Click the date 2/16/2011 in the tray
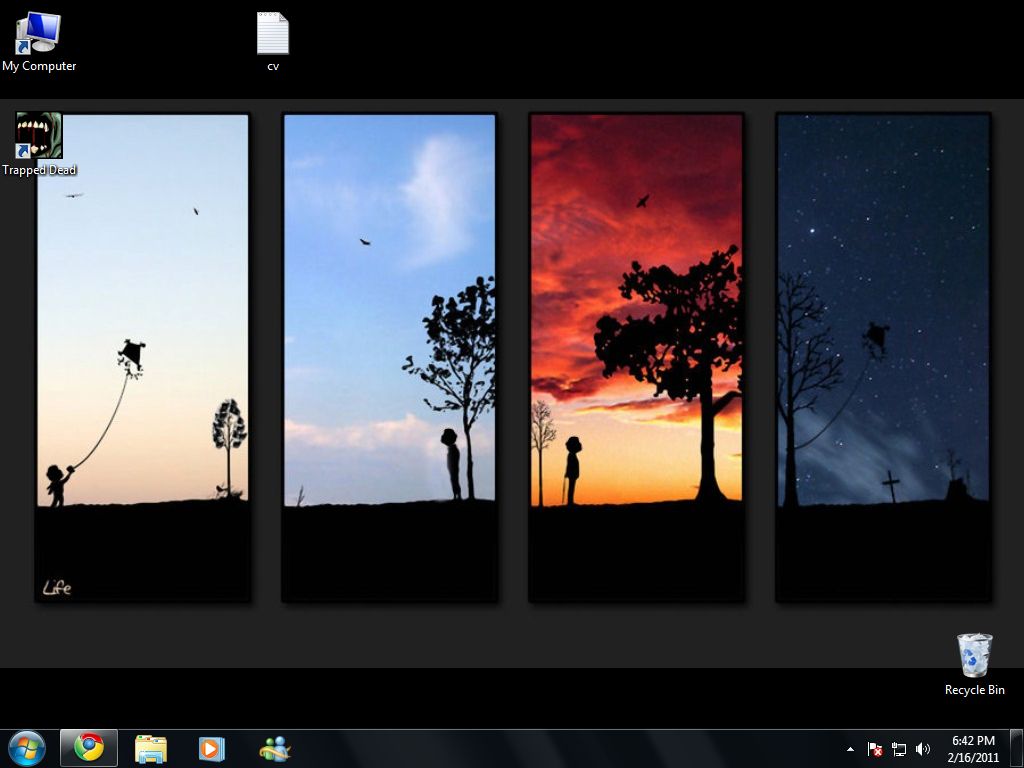 pos(973,757)
